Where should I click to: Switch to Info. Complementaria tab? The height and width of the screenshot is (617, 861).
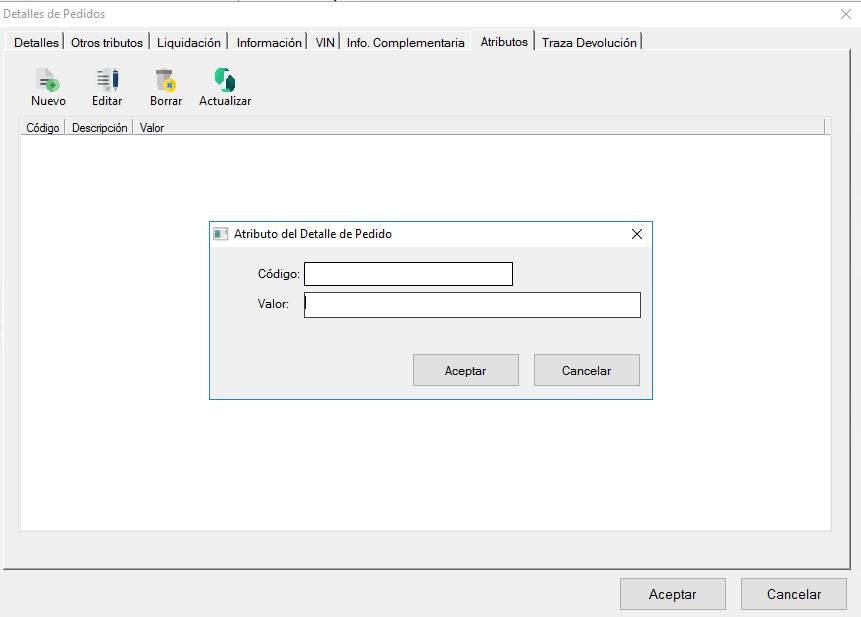[406, 43]
